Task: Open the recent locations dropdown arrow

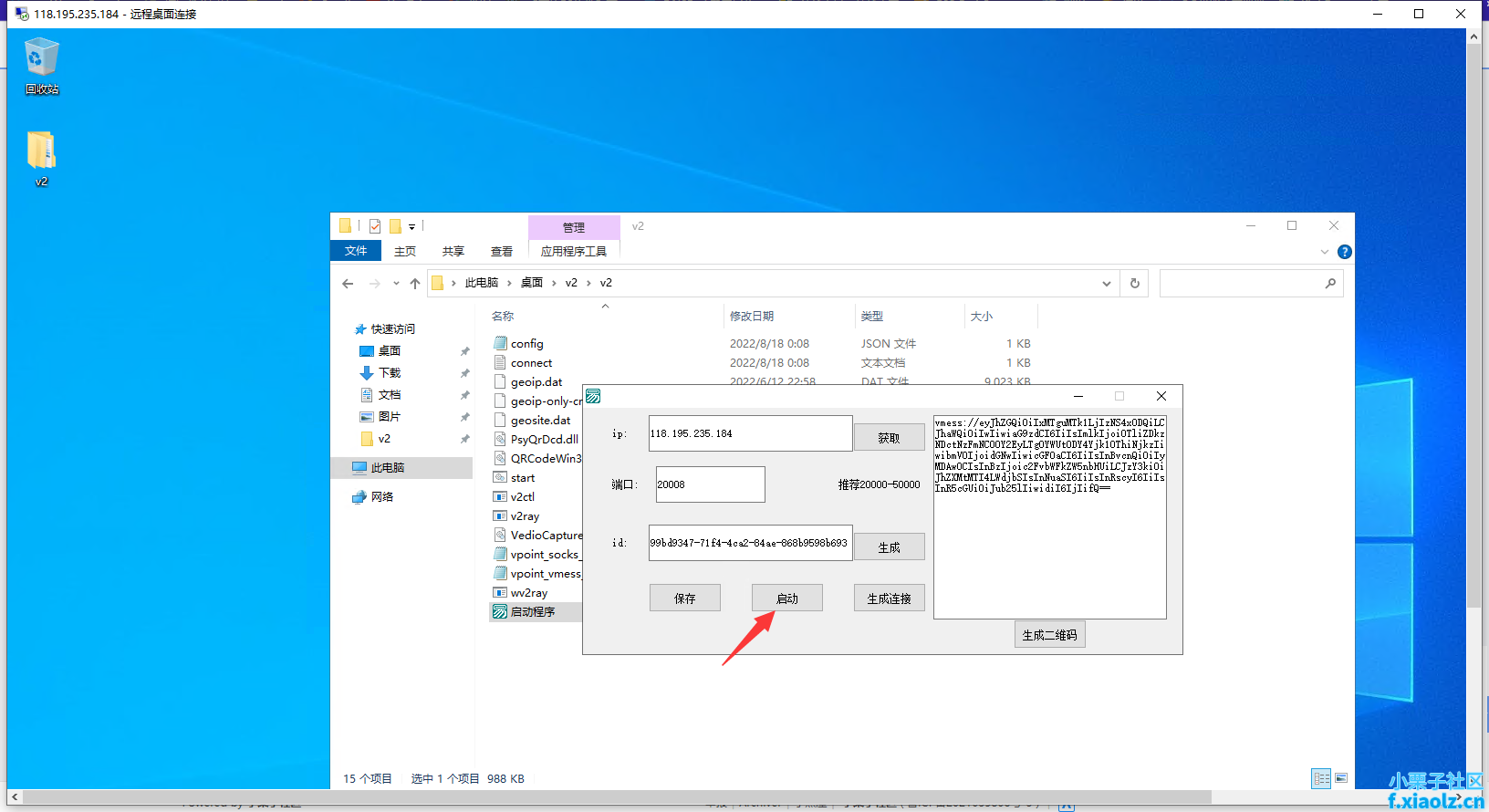Action: point(396,284)
